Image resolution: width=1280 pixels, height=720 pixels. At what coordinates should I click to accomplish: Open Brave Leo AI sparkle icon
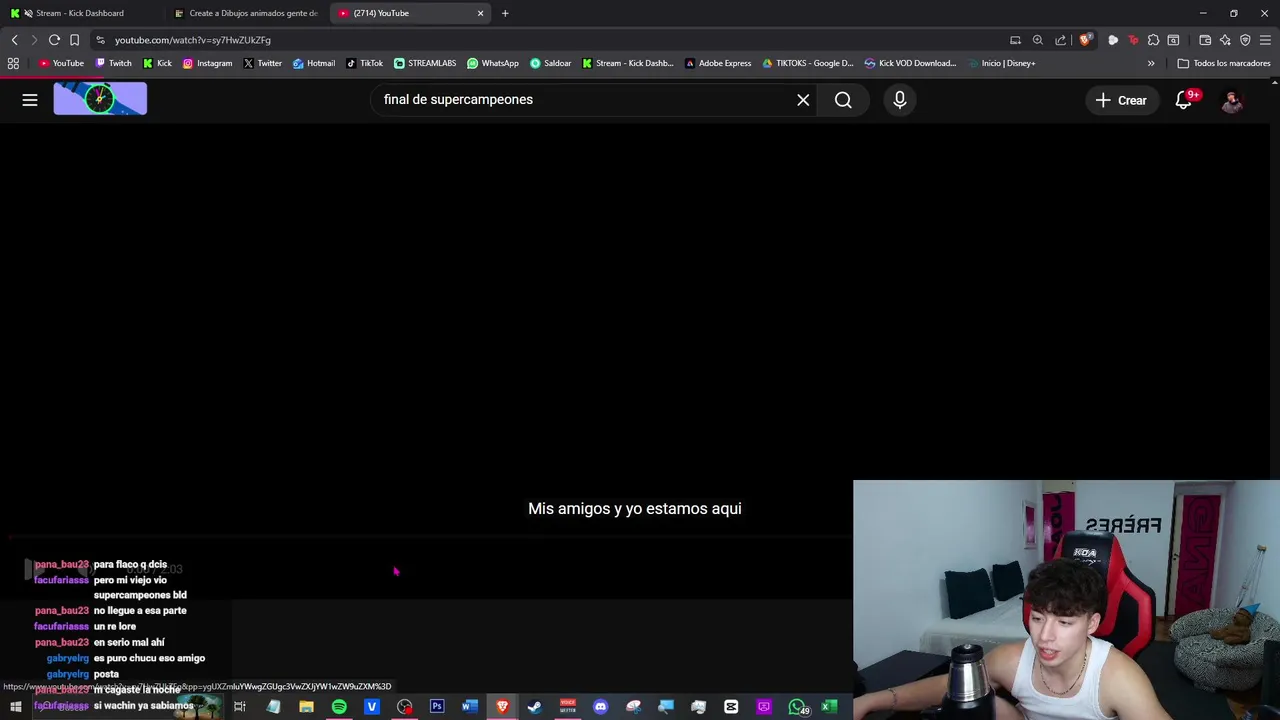(1225, 40)
